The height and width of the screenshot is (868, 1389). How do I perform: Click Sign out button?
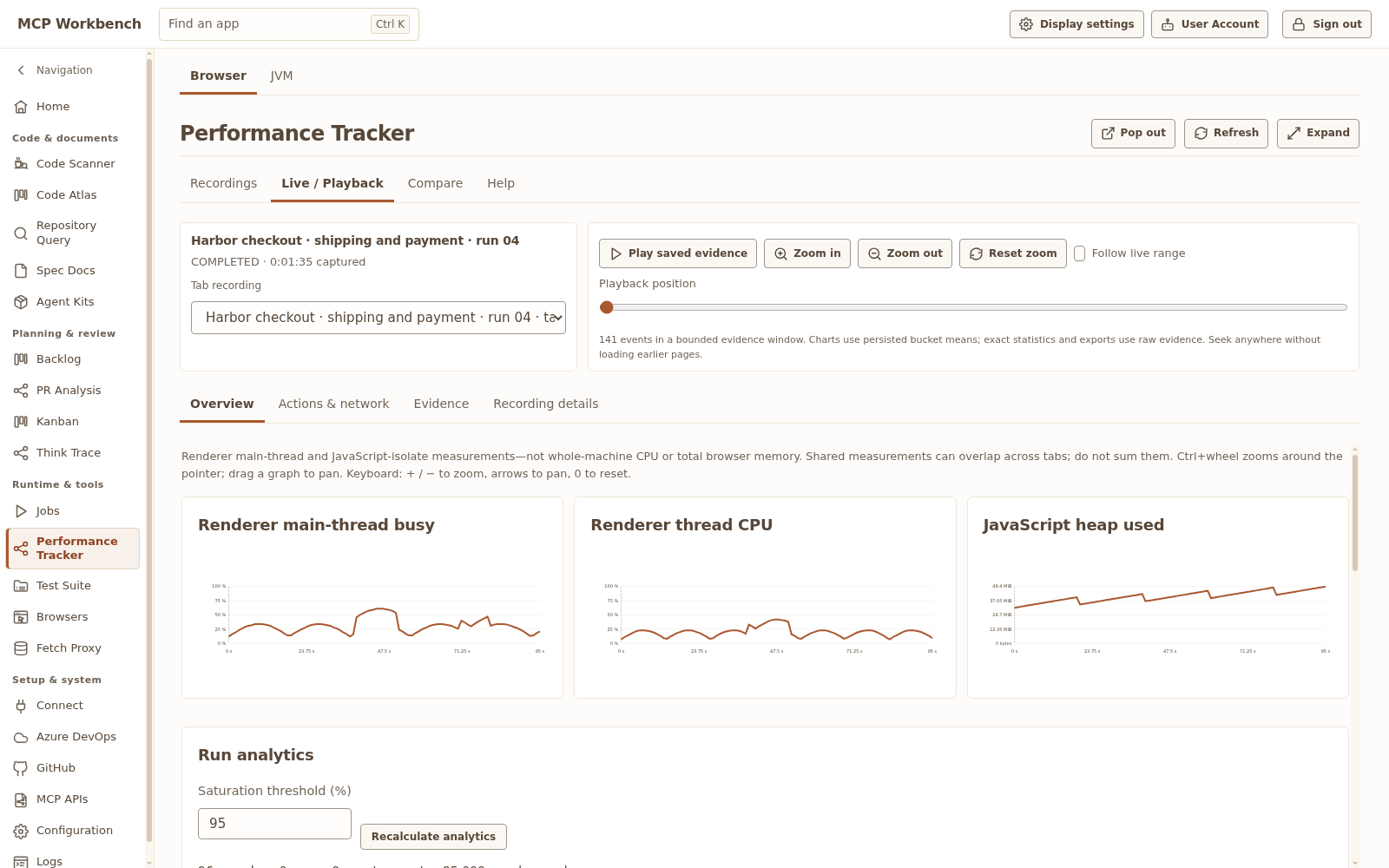point(1326,24)
